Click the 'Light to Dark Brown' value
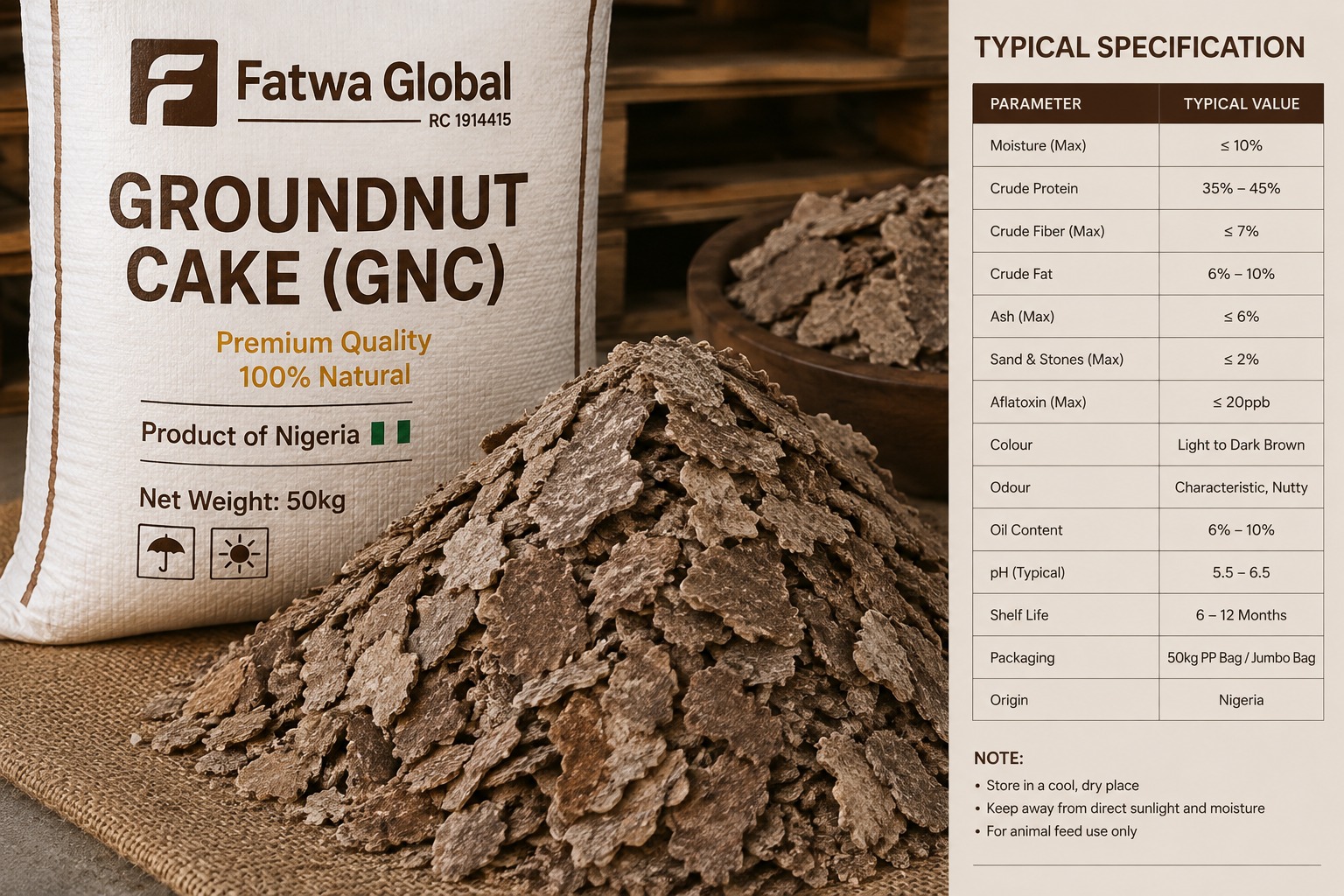The image size is (1344, 896). tap(1241, 444)
